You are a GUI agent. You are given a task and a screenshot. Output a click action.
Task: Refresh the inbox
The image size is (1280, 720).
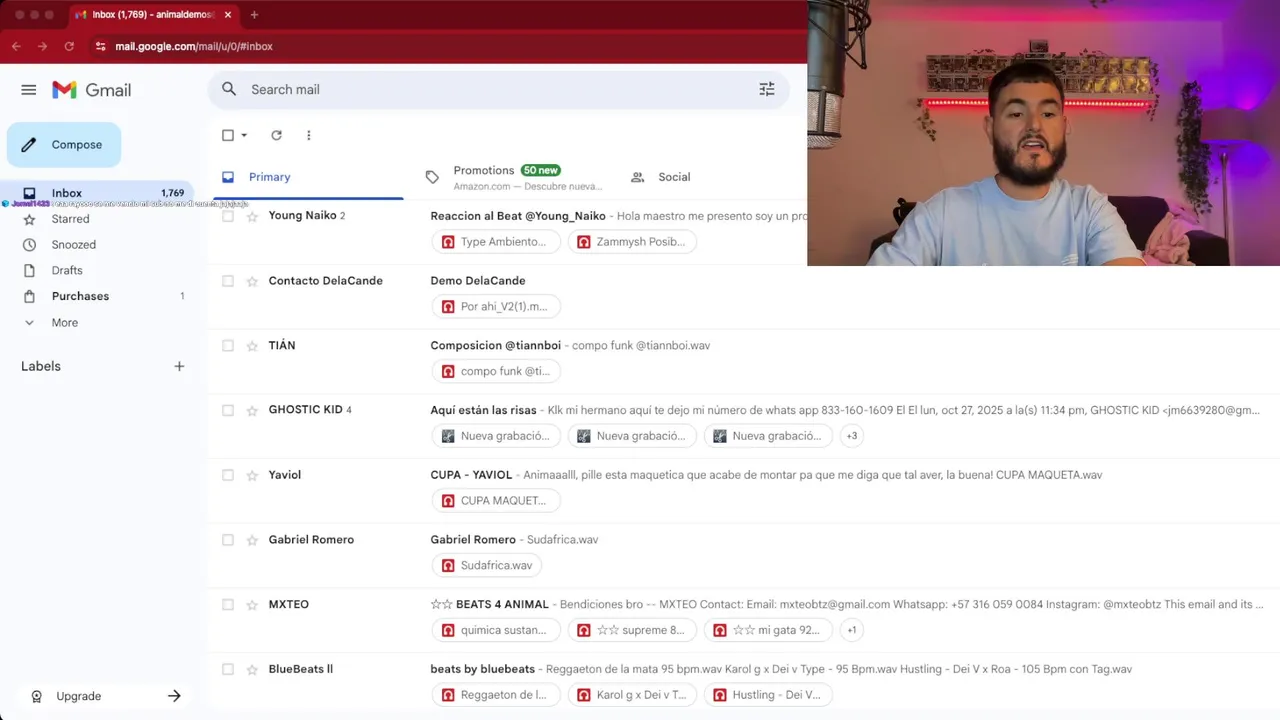[276, 135]
